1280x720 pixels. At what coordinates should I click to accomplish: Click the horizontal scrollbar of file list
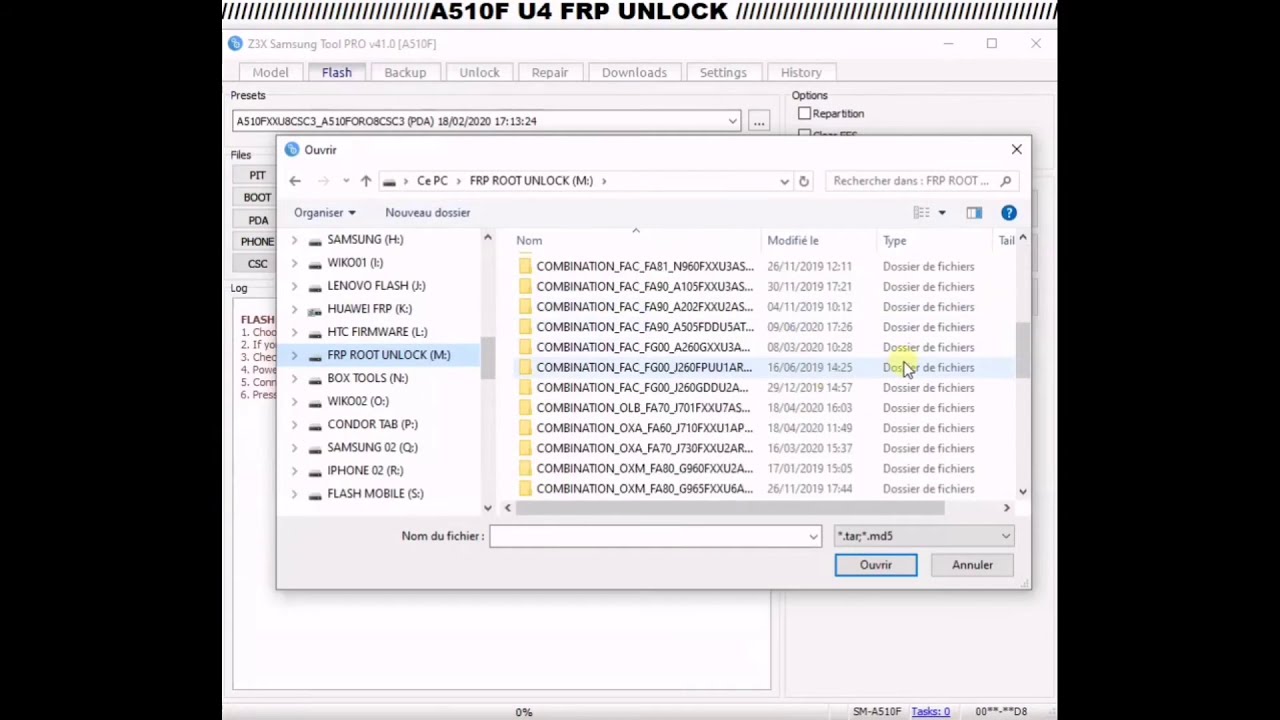point(729,508)
